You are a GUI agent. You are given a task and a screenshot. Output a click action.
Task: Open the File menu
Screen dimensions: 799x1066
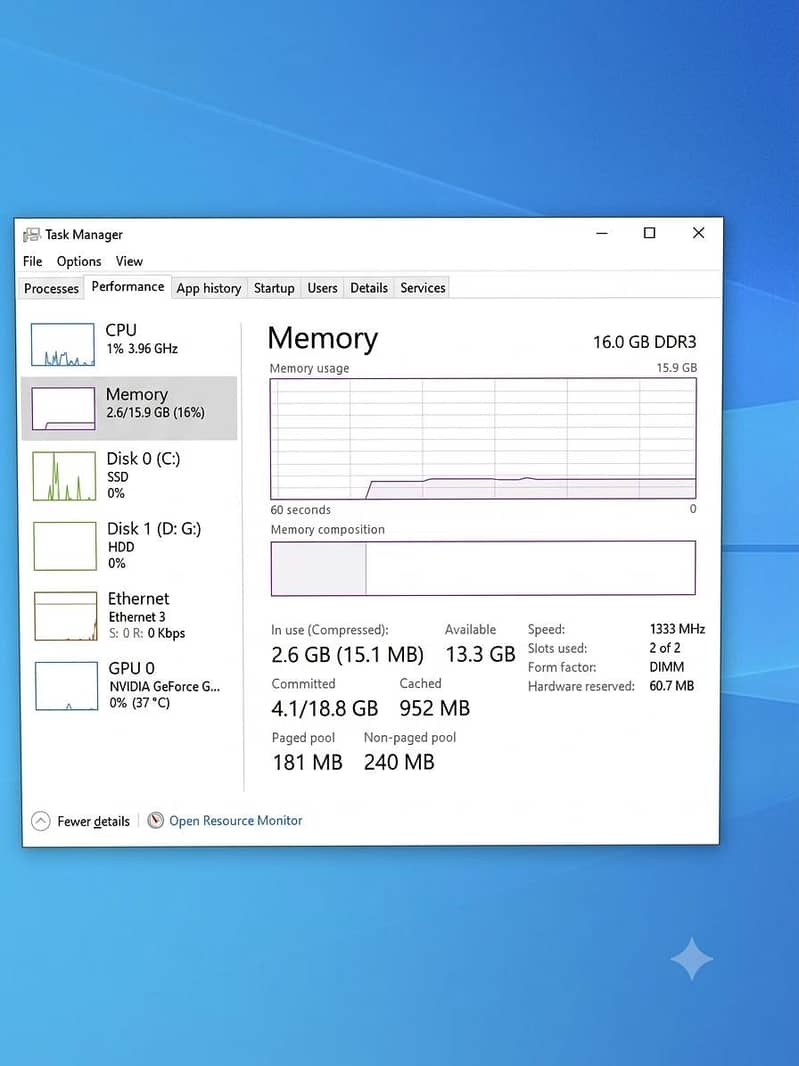(33, 261)
